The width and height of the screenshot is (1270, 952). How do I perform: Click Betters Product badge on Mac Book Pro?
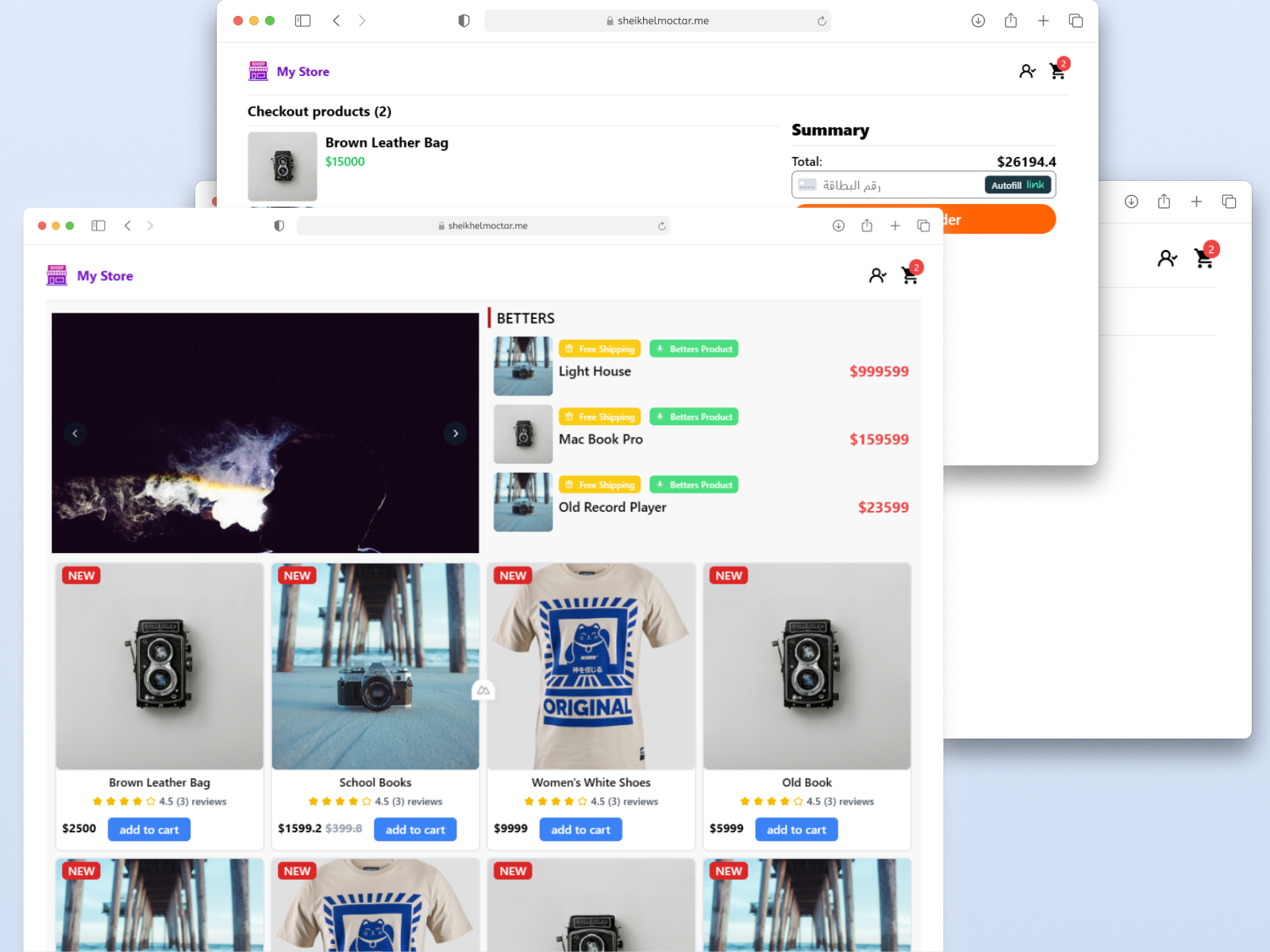[x=694, y=416]
